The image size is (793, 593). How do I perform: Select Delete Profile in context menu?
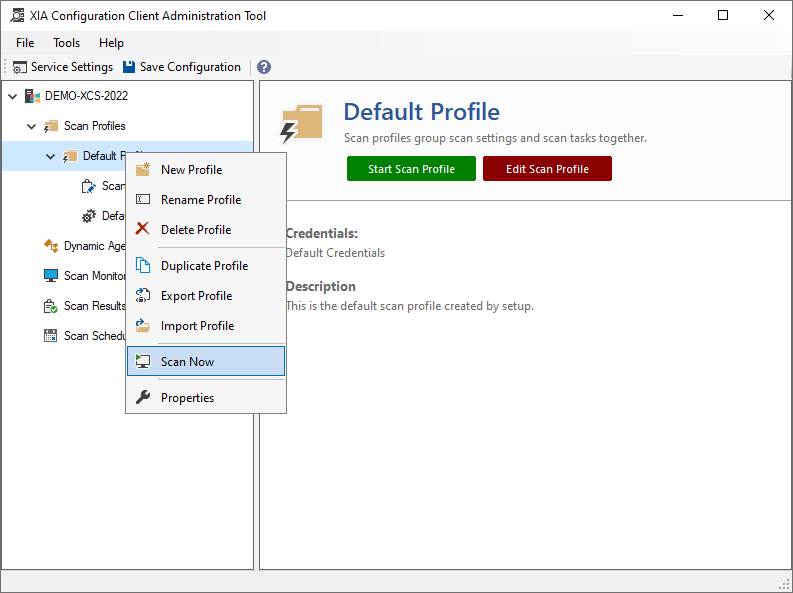206,230
